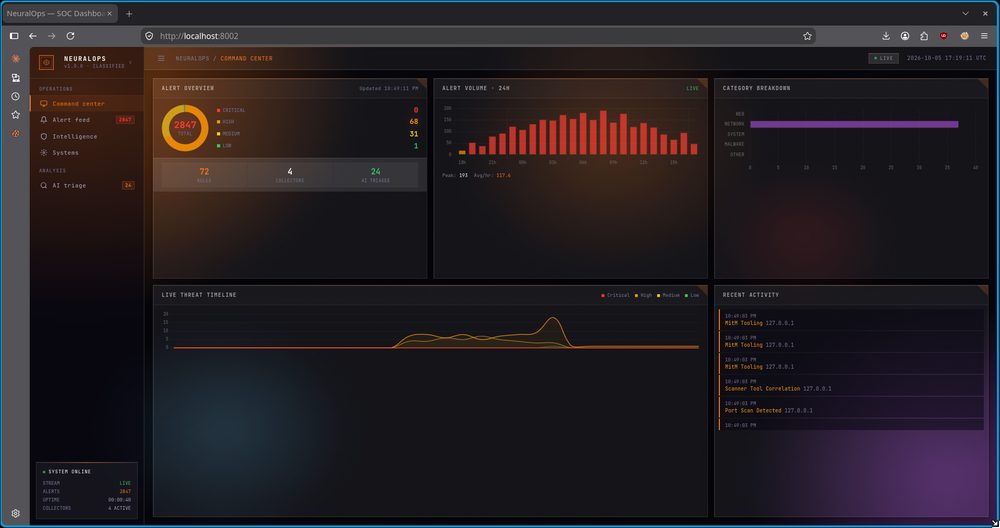Open the browser sidebar history clock icon
Screen dimensions: 1000x528
pyautogui.click(x=15, y=96)
